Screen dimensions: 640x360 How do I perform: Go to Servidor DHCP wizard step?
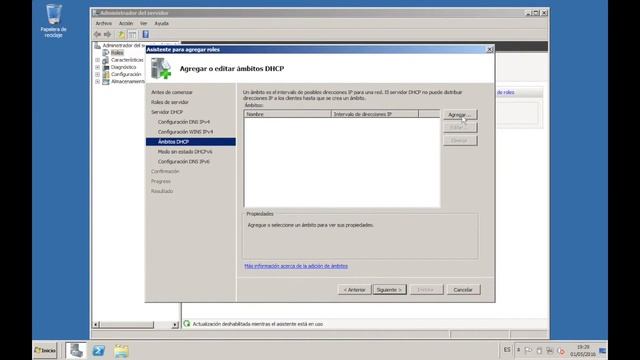167,112
